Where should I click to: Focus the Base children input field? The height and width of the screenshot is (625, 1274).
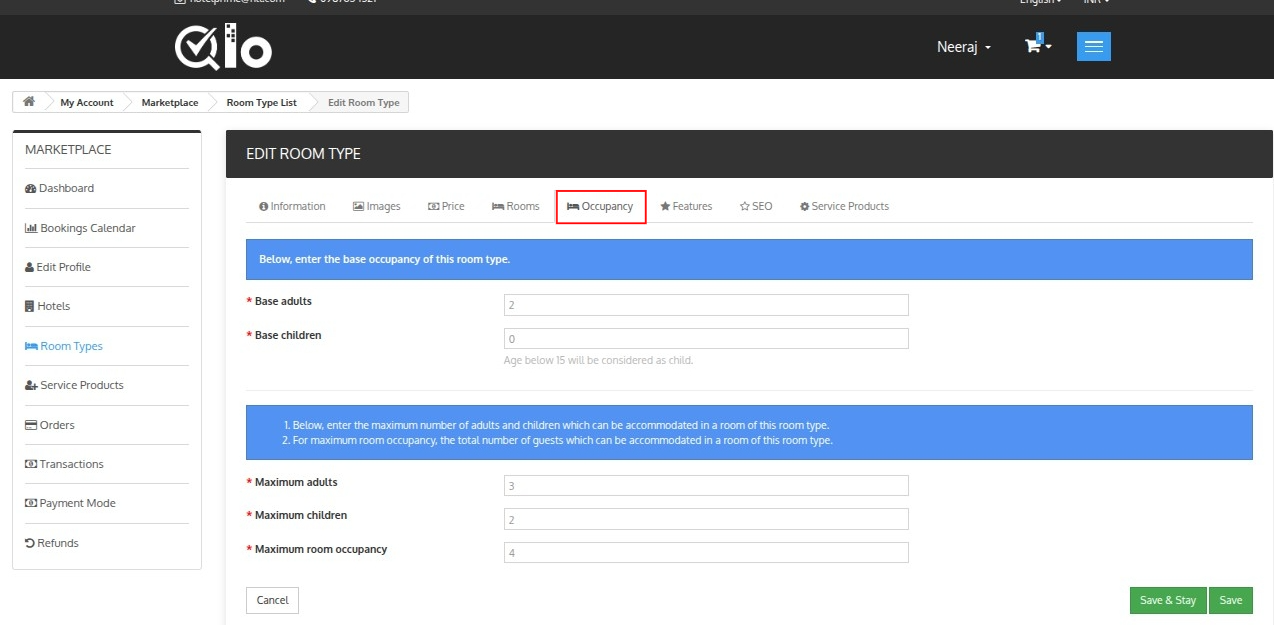coord(706,339)
